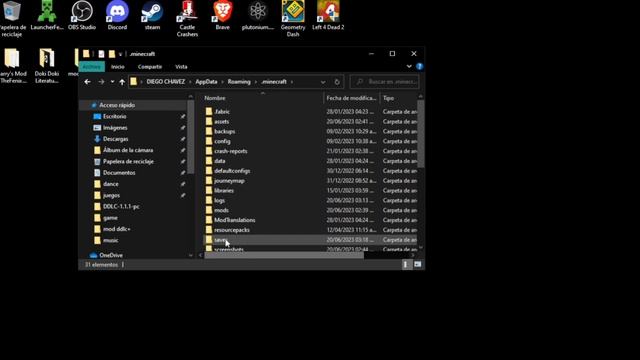Viewport: 640px width, 360px height.
Task: Expand the chevron after Roaming in path
Action: click(x=256, y=82)
